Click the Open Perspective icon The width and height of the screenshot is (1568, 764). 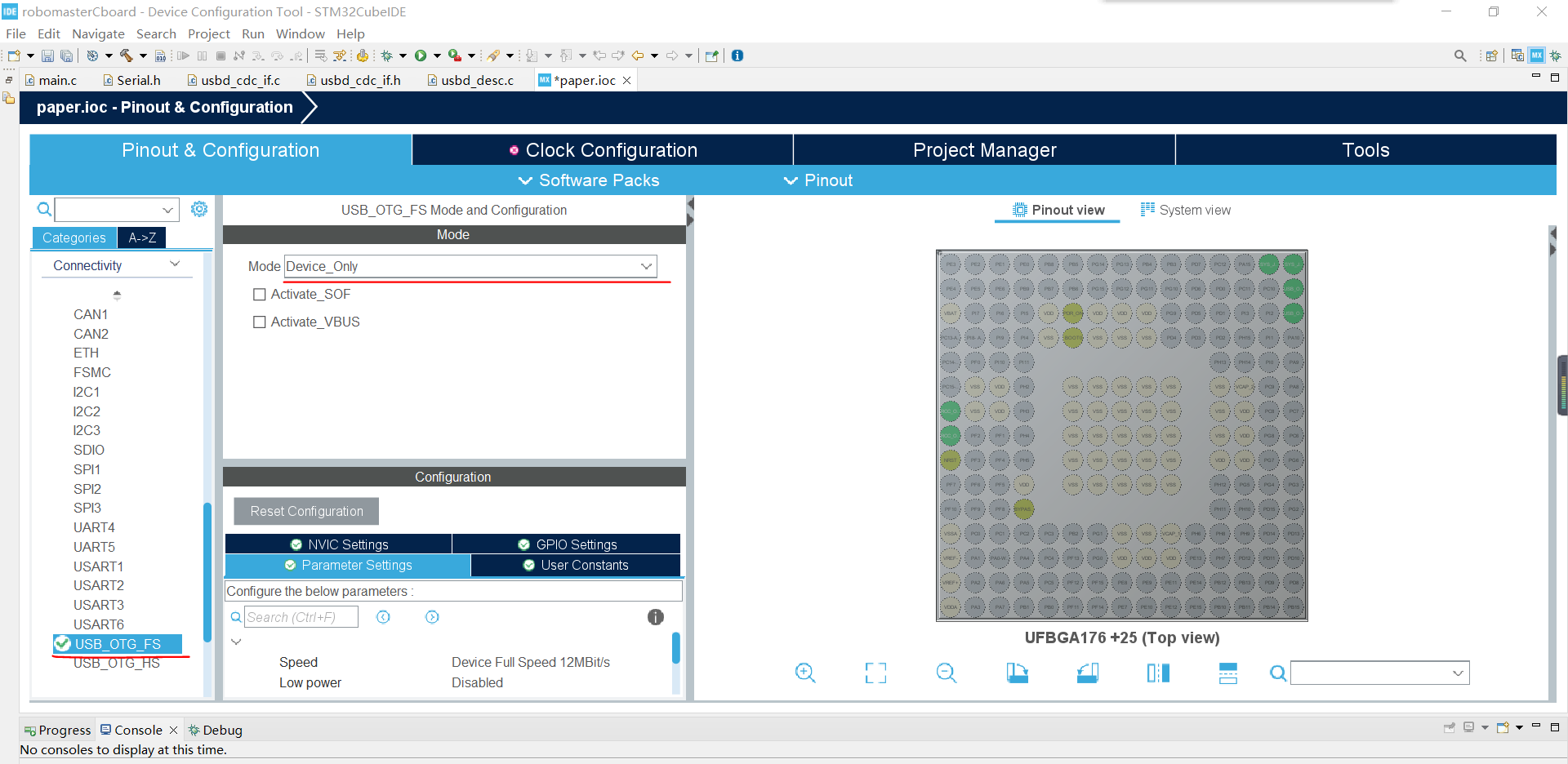[x=1492, y=56]
